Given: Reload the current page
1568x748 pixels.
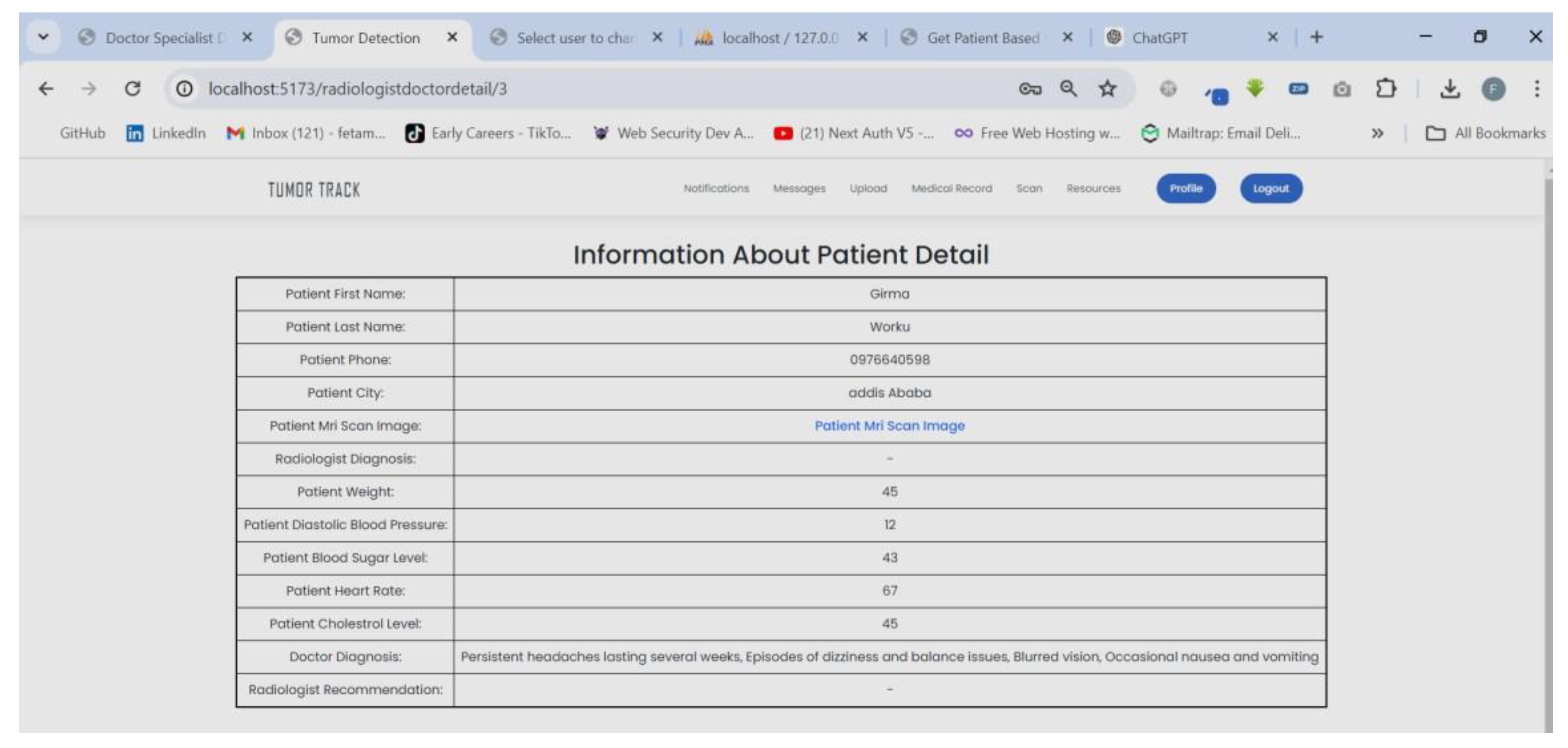Looking at the screenshot, I should tap(133, 88).
